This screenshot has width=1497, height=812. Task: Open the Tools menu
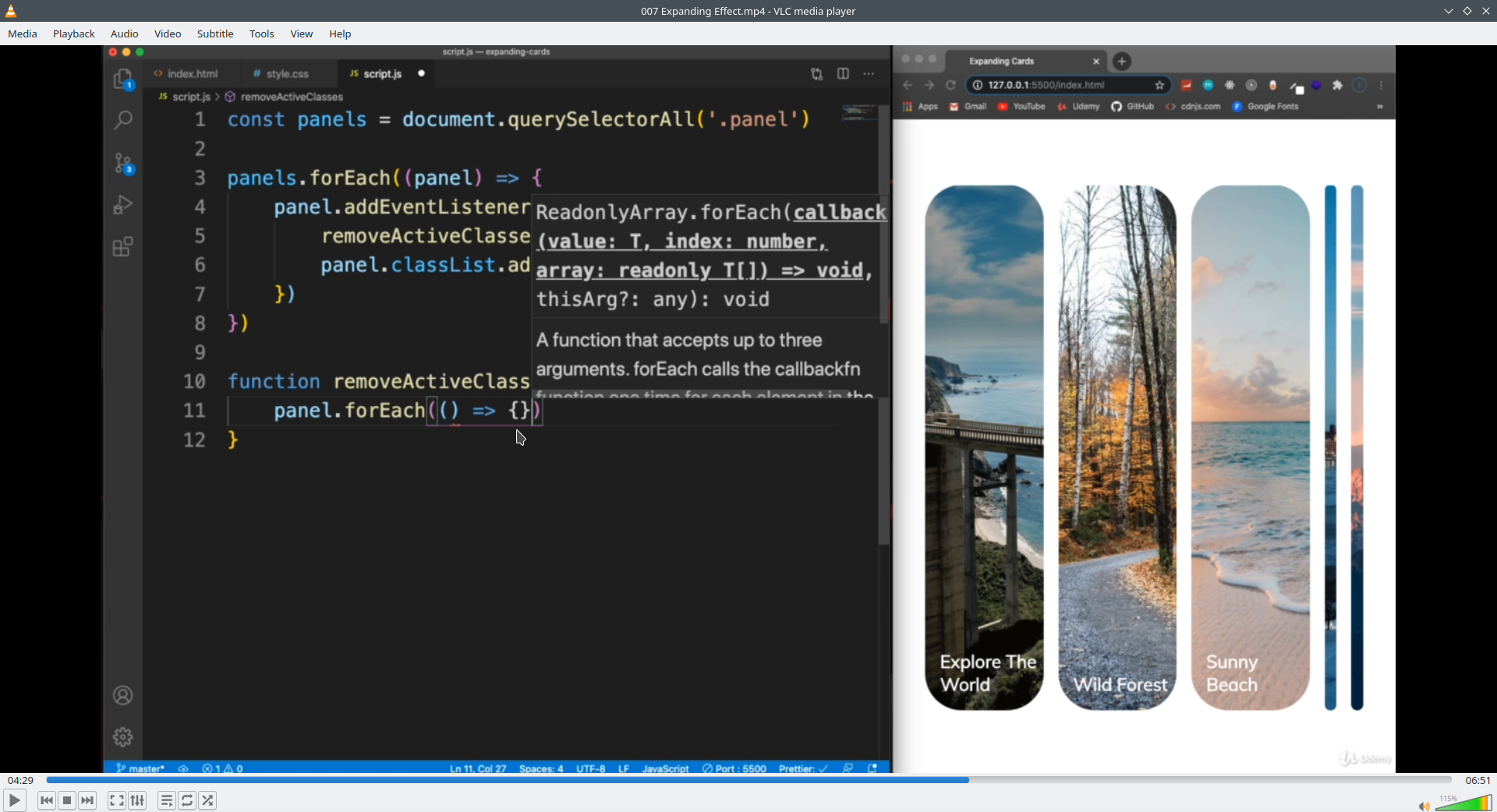(x=262, y=34)
